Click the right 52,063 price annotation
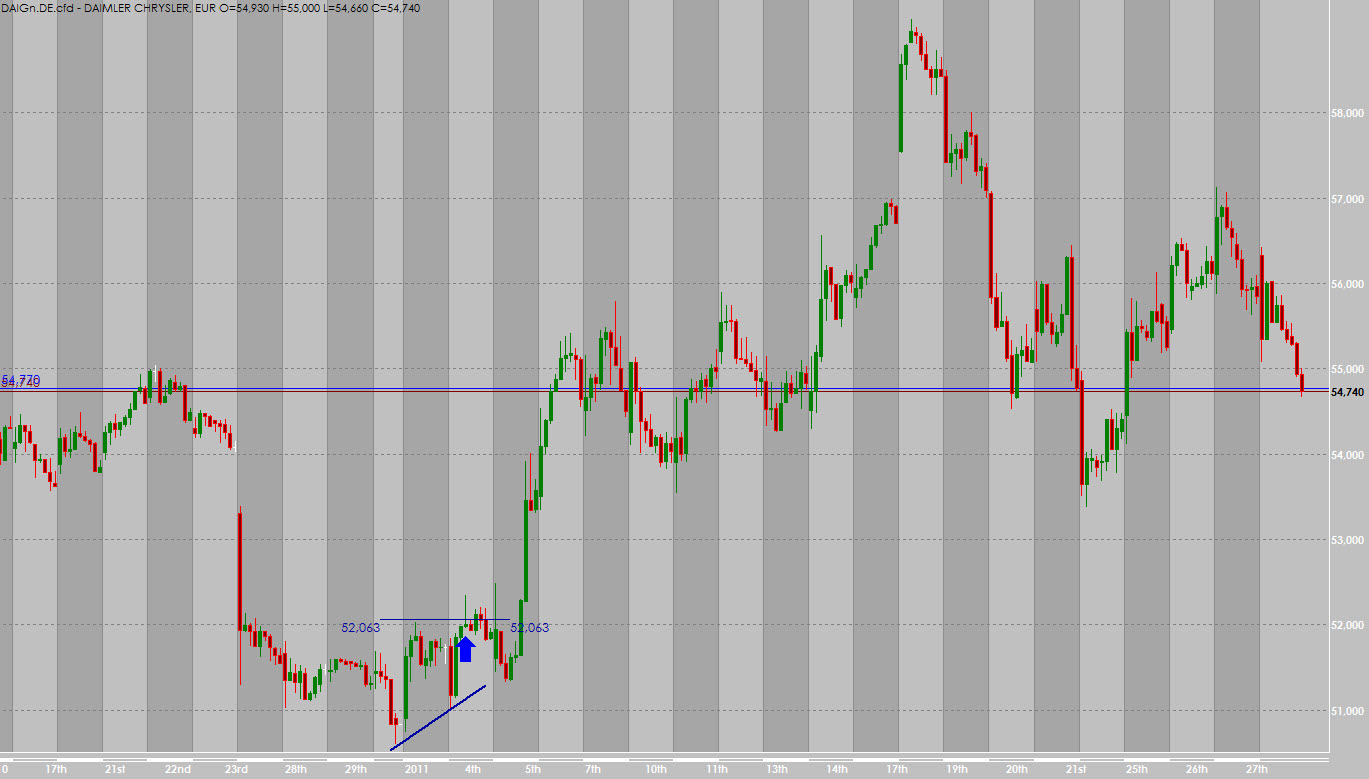The image size is (1369, 779). (x=530, y=628)
